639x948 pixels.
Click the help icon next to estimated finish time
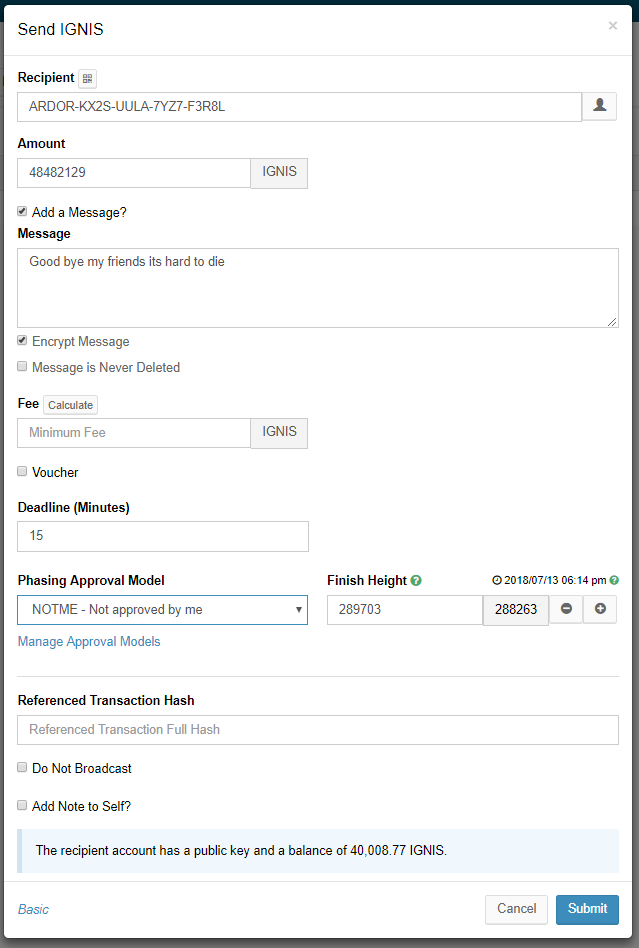click(x=614, y=580)
